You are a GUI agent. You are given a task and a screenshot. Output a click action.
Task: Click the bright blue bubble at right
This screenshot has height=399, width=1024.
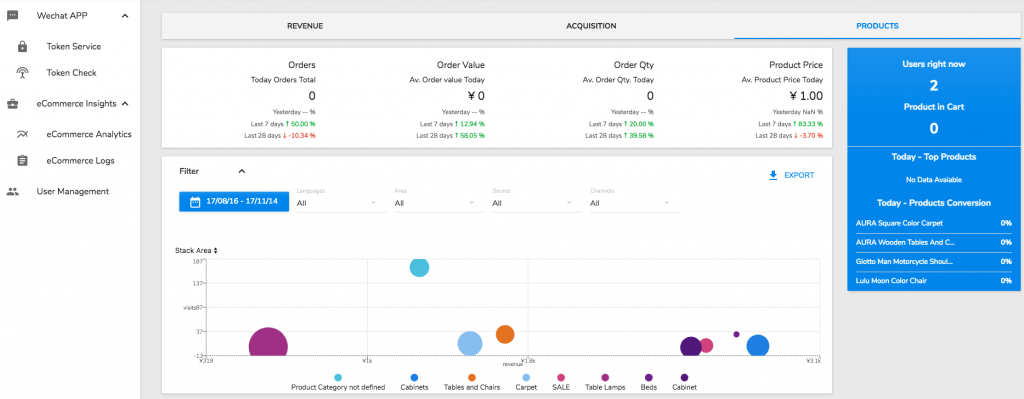click(x=758, y=345)
